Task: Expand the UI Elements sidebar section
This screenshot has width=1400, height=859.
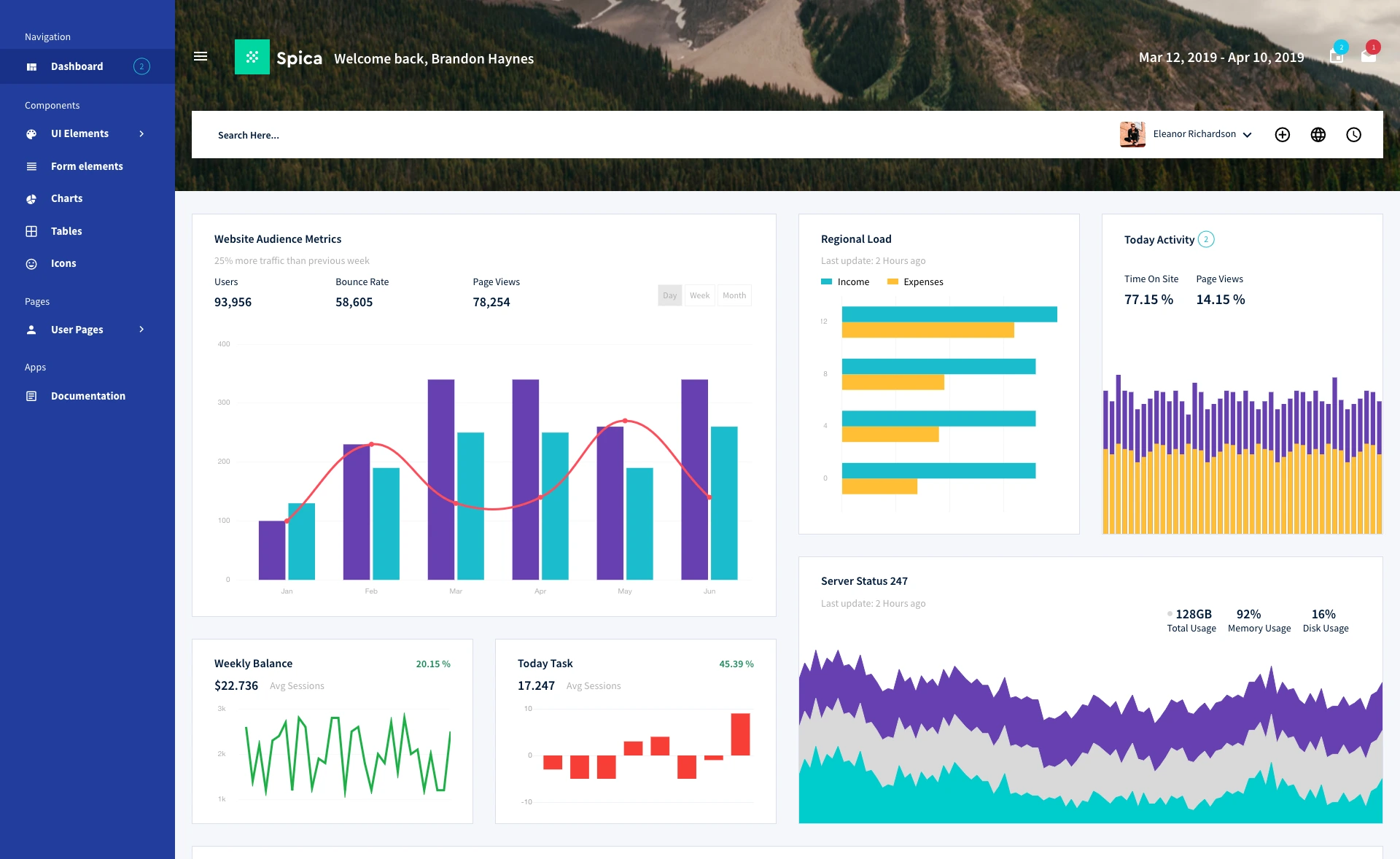Action: click(80, 133)
